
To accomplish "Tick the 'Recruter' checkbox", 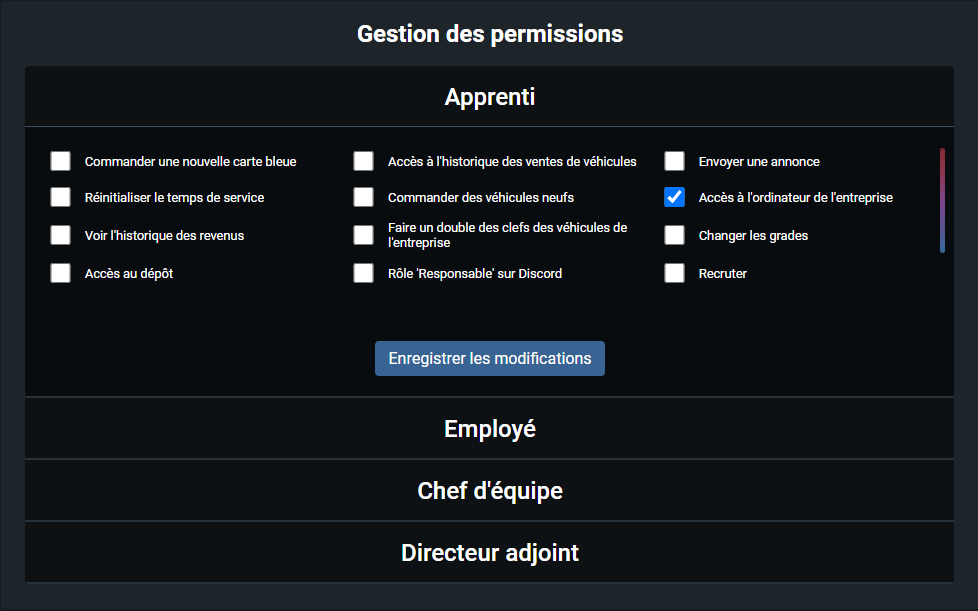I will tap(675, 273).
